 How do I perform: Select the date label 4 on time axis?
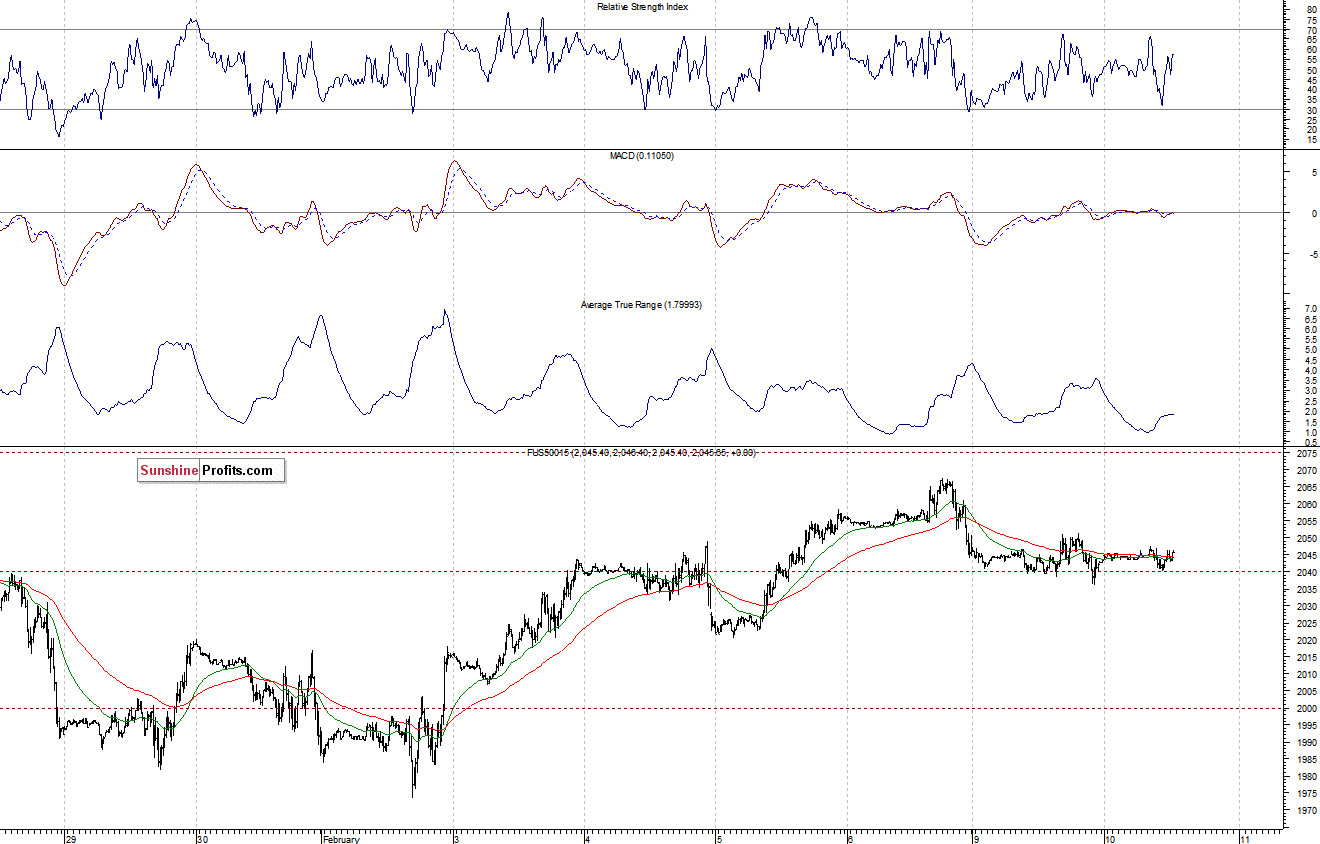coord(587,838)
